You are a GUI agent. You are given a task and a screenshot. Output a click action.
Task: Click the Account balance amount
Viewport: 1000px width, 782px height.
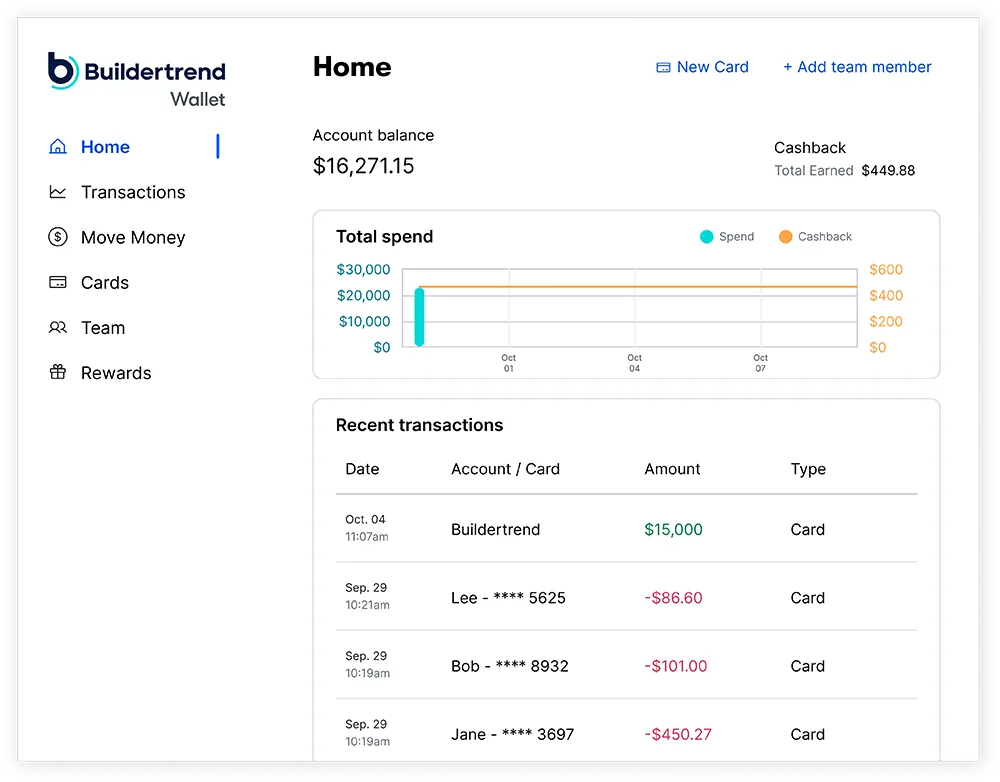click(x=363, y=166)
